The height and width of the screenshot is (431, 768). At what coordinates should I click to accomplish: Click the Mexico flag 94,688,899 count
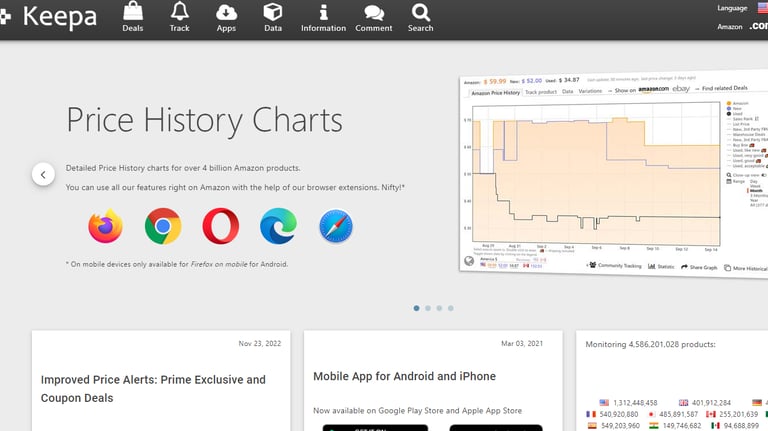tap(734, 426)
